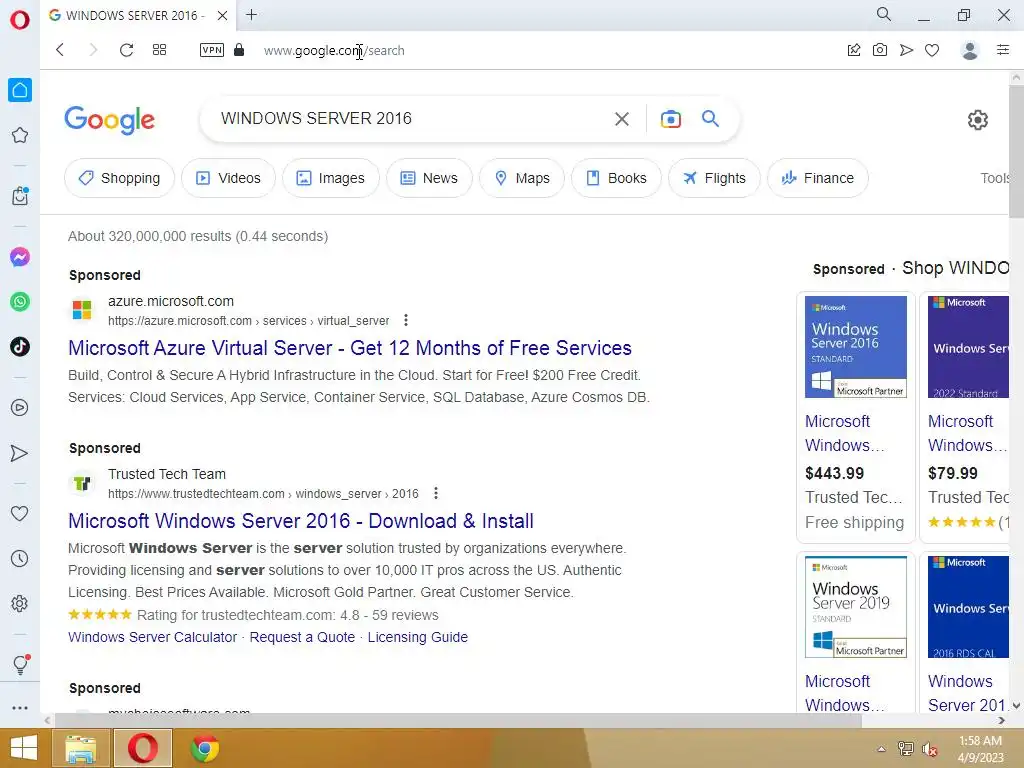Go to Opera start page home icon

pyautogui.click(x=20, y=90)
